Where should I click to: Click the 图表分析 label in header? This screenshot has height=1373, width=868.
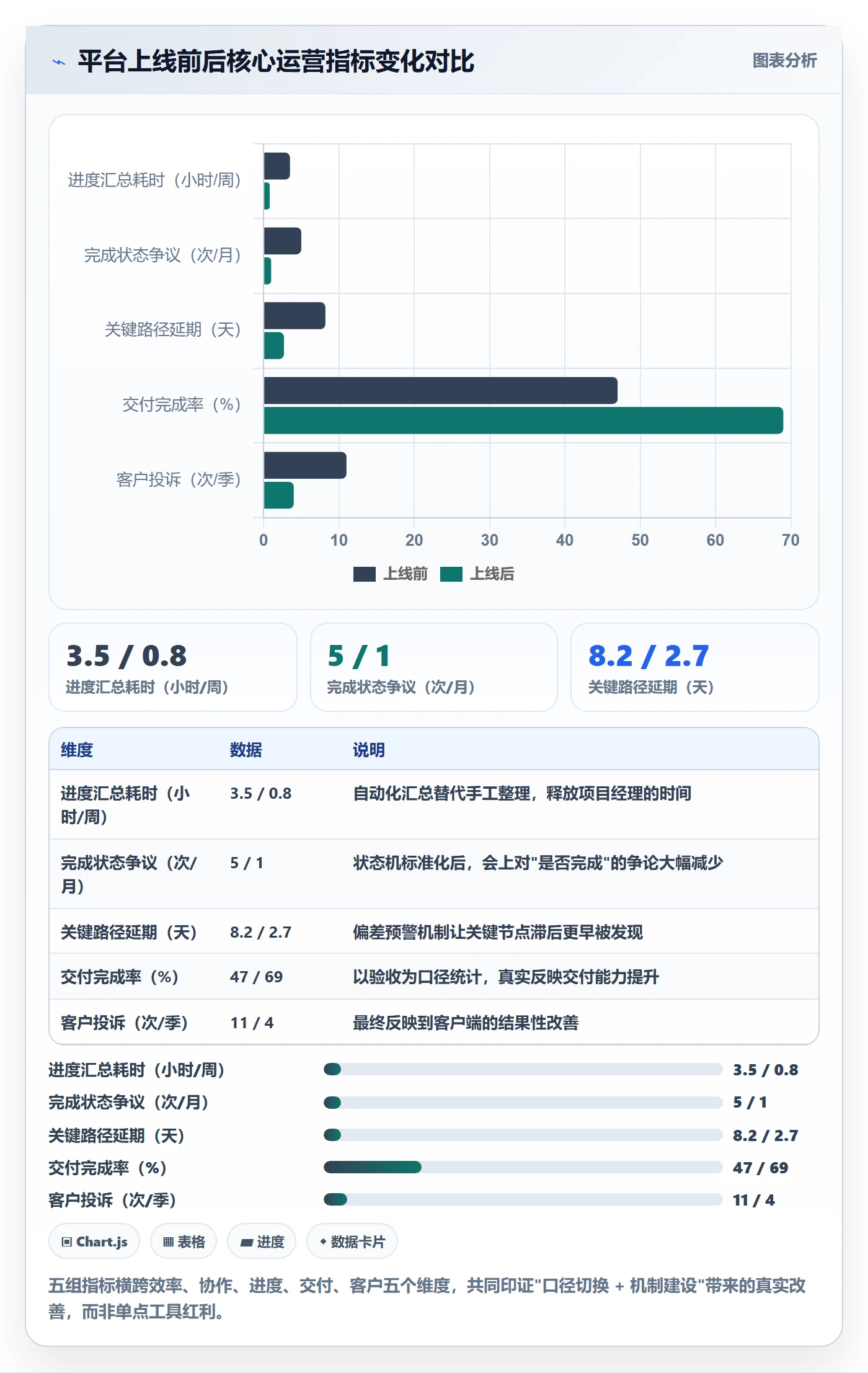pyautogui.click(x=784, y=60)
